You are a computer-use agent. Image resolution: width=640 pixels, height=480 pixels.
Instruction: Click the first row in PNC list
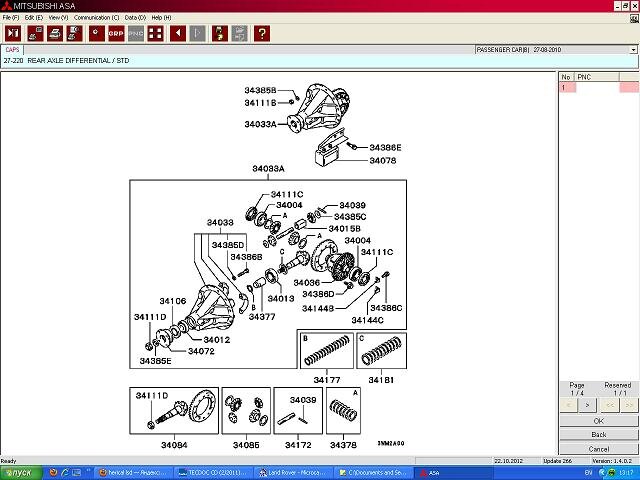pyautogui.click(x=598, y=88)
